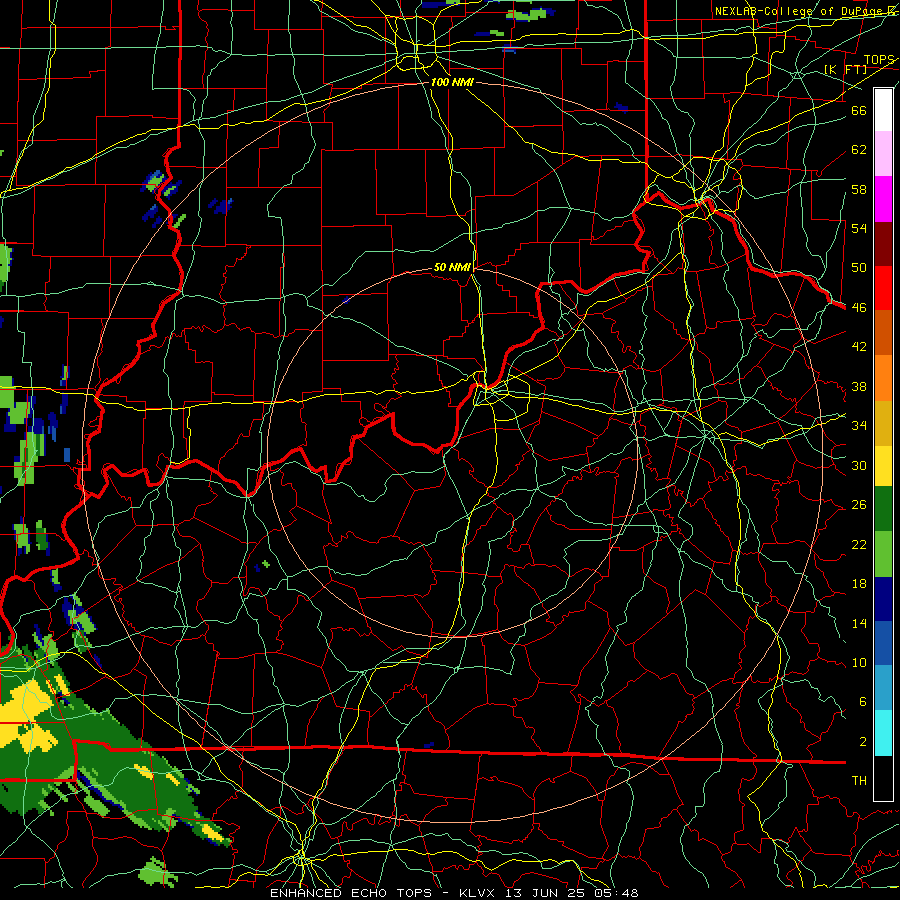The width and height of the screenshot is (900, 900).
Task: Pick the steel blue legend swatch near 6
Action: coord(883,688)
